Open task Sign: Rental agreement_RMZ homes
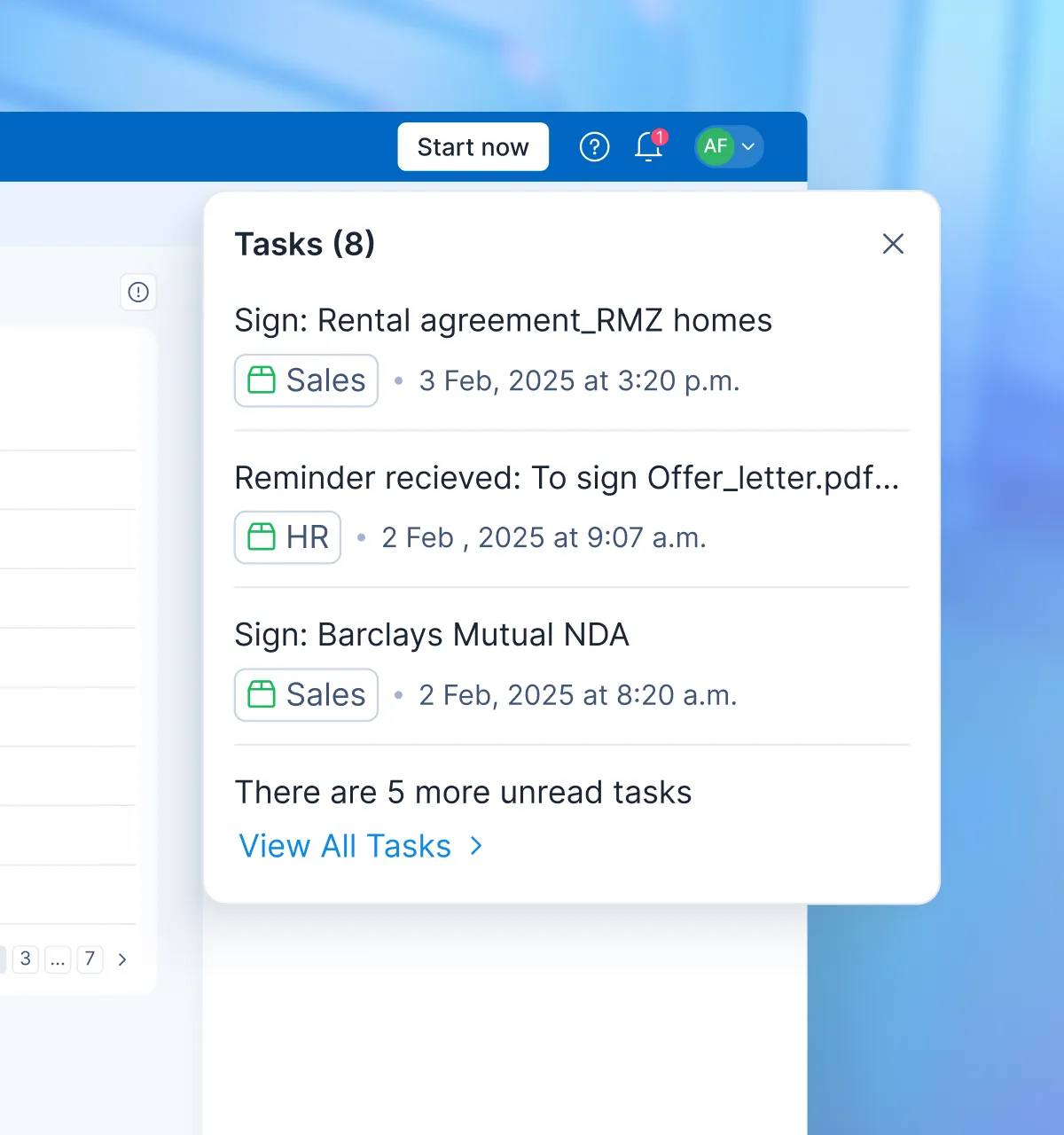Image resolution: width=1064 pixels, height=1135 pixels. tap(503, 320)
